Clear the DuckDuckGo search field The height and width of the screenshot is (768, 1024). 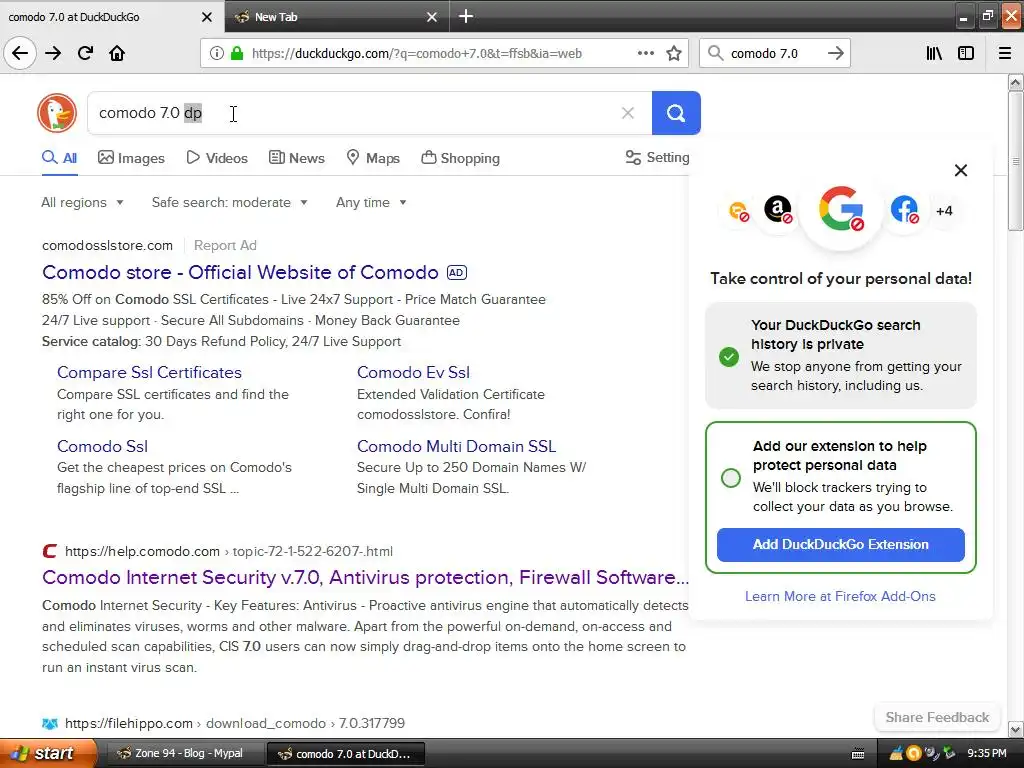point(628,113)
